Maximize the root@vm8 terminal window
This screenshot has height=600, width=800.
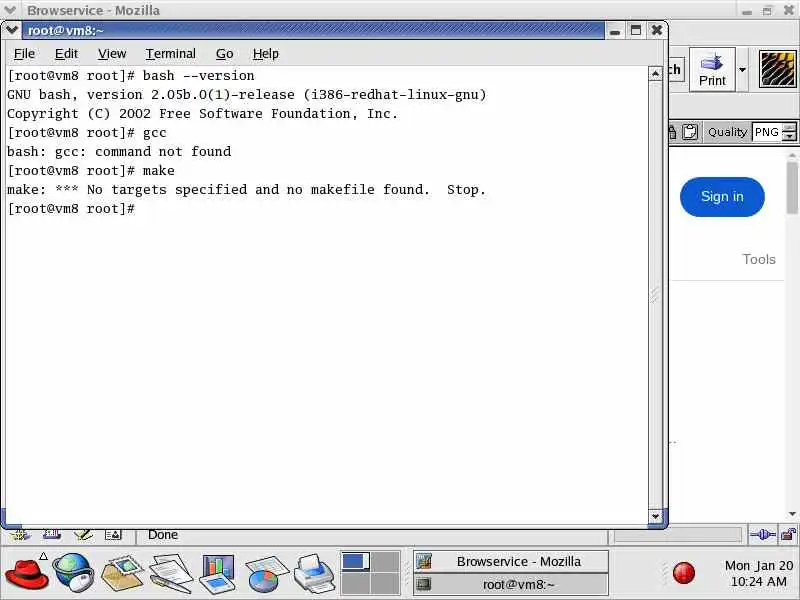636,30
